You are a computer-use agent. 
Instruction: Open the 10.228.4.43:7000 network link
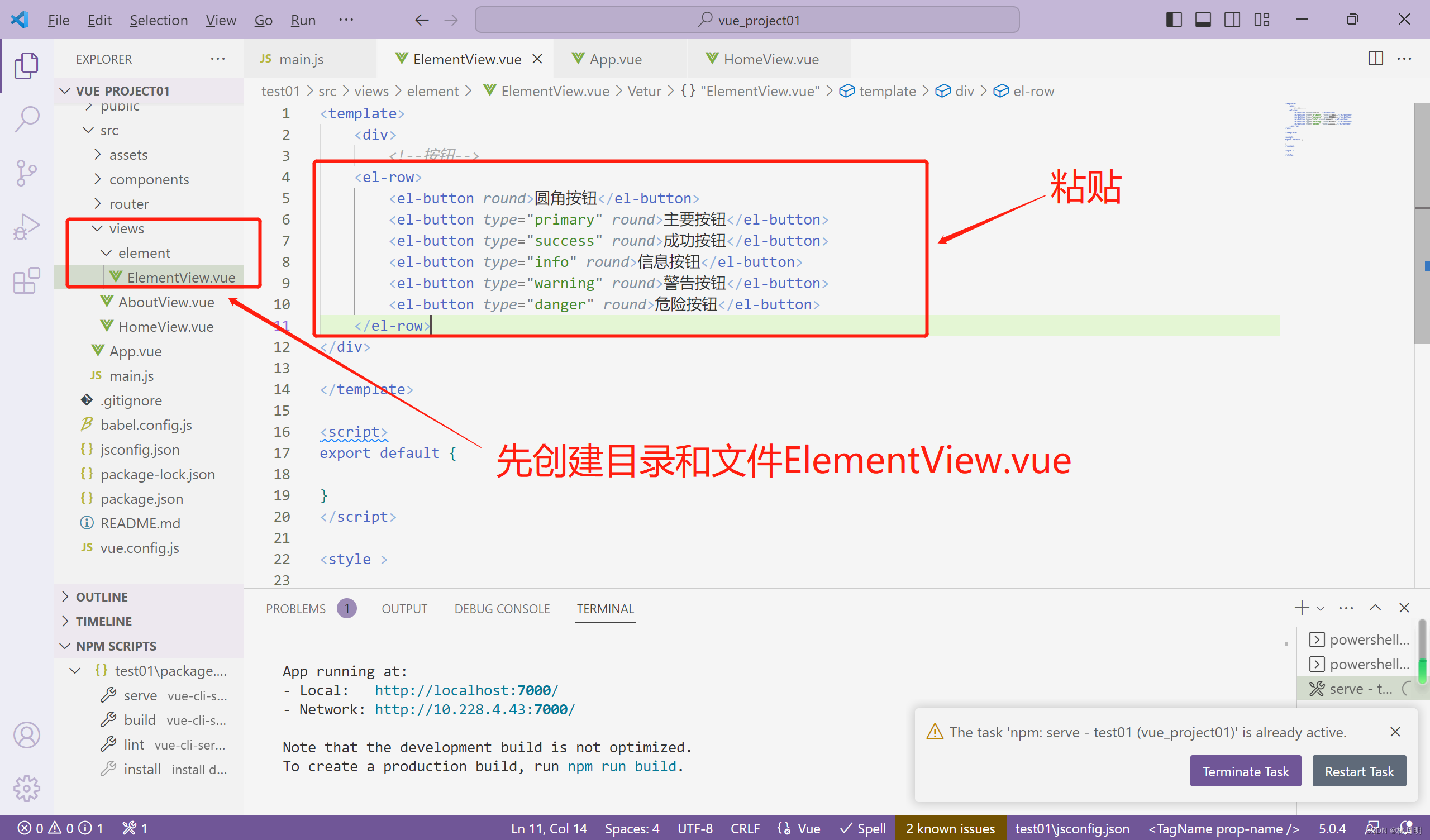[x=474, y=710]
